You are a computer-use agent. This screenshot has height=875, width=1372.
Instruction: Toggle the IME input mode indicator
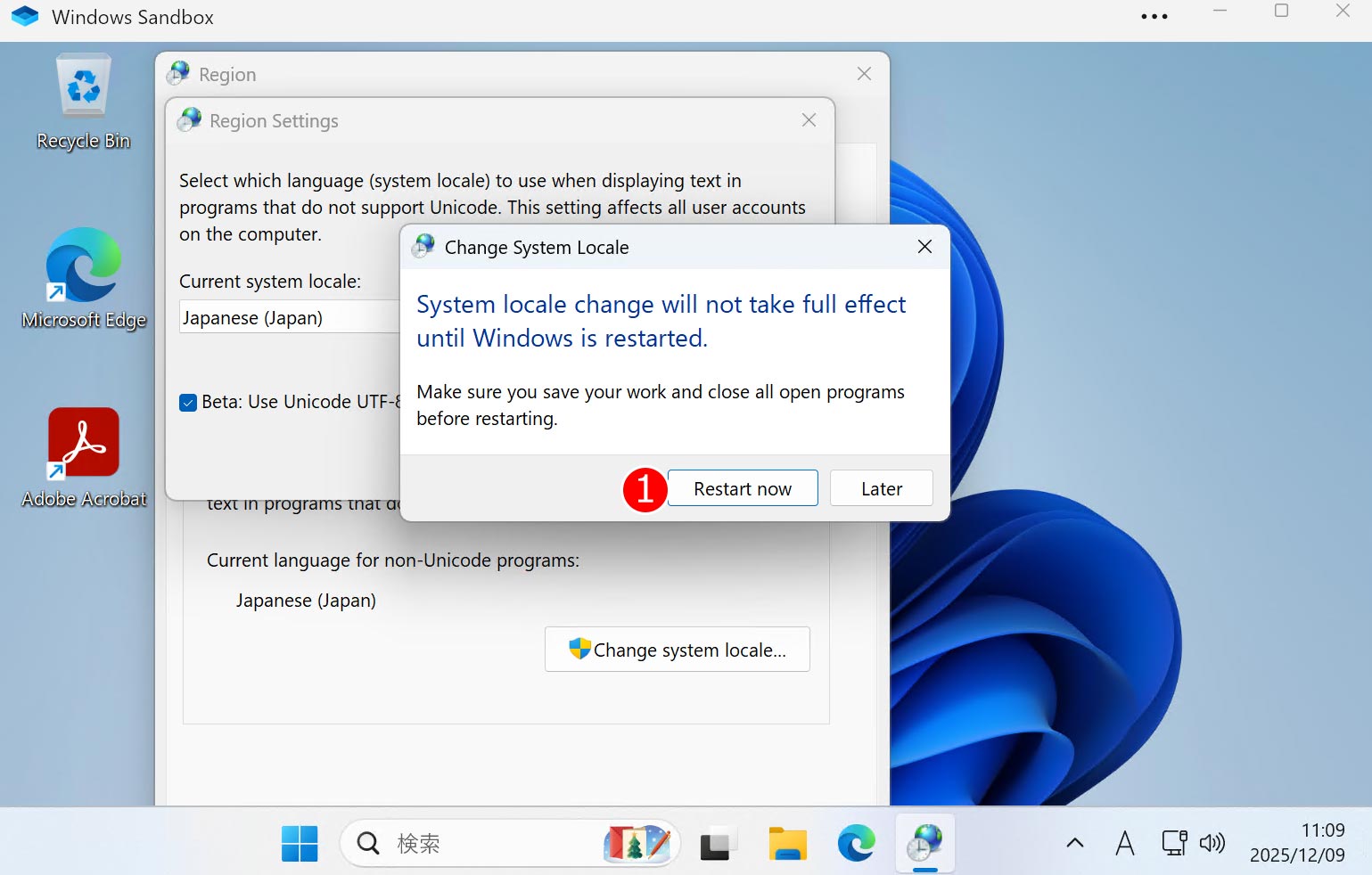[x=1125, y=843]
